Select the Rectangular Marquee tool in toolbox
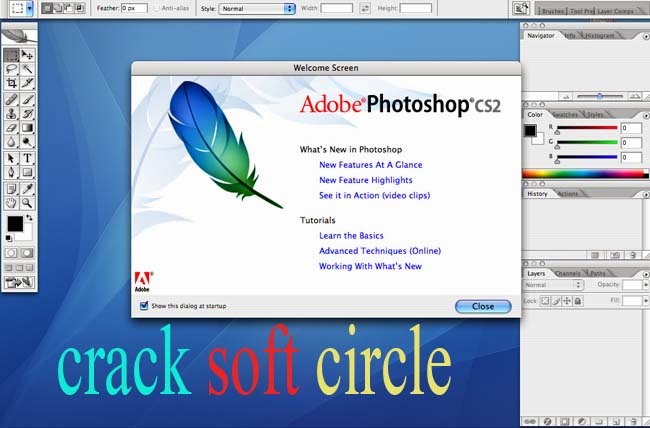The height and width of the screenshot is (428, 650). click(x=12, y=55)
